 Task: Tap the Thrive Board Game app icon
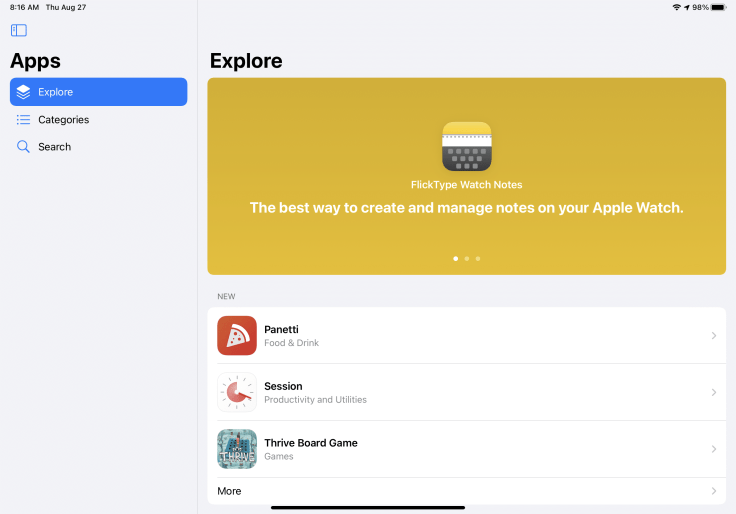pyautogui.click(x=237, y=449)
